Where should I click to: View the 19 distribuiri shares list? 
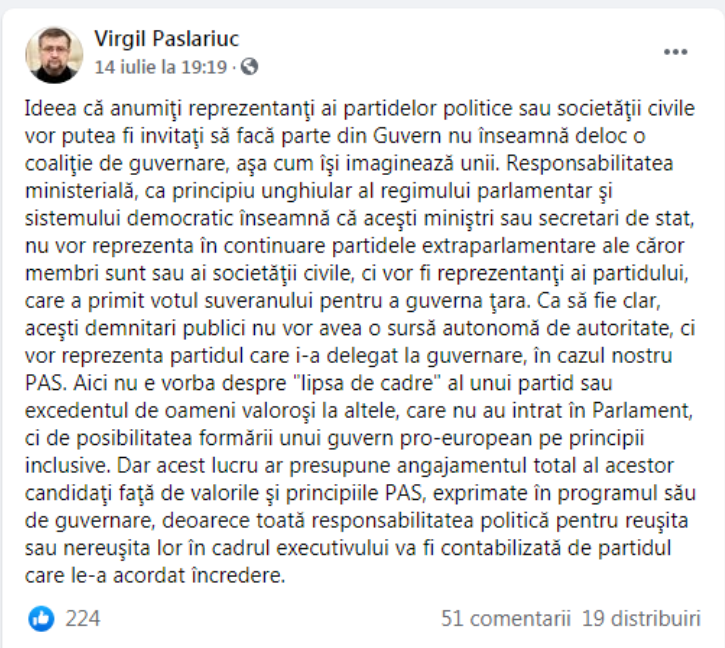[641, 619]
